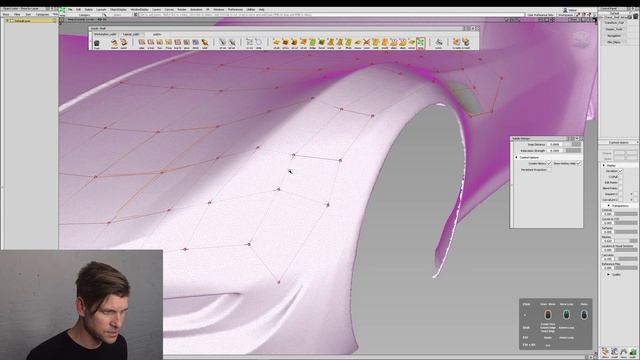The height and width of the screenshot is (360, 640).
Task: Click the first orange extrude icon after separator
Action: click(x=276, y=42)
